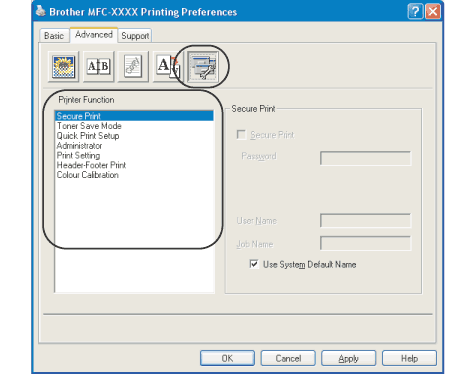Image resolution: width=472 pixels, height=374 pixels.
Task: Select the Page Setting scaling icon
Action: point(168,66)
